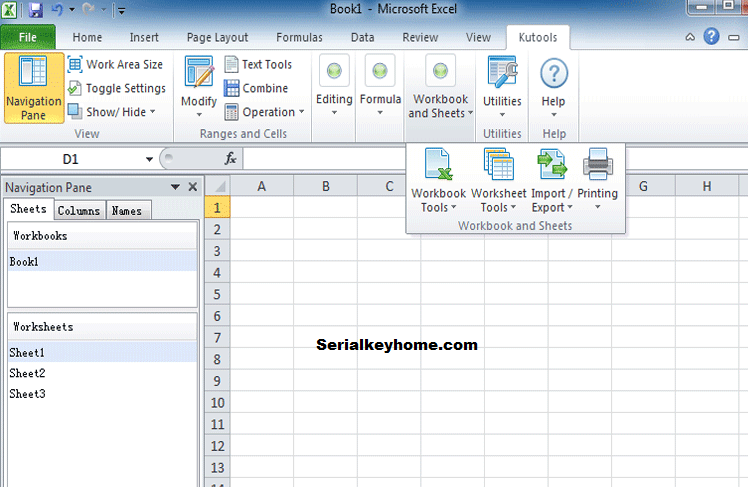Close the Navigation Pane

pyautogui.click(x=193, y=187)
